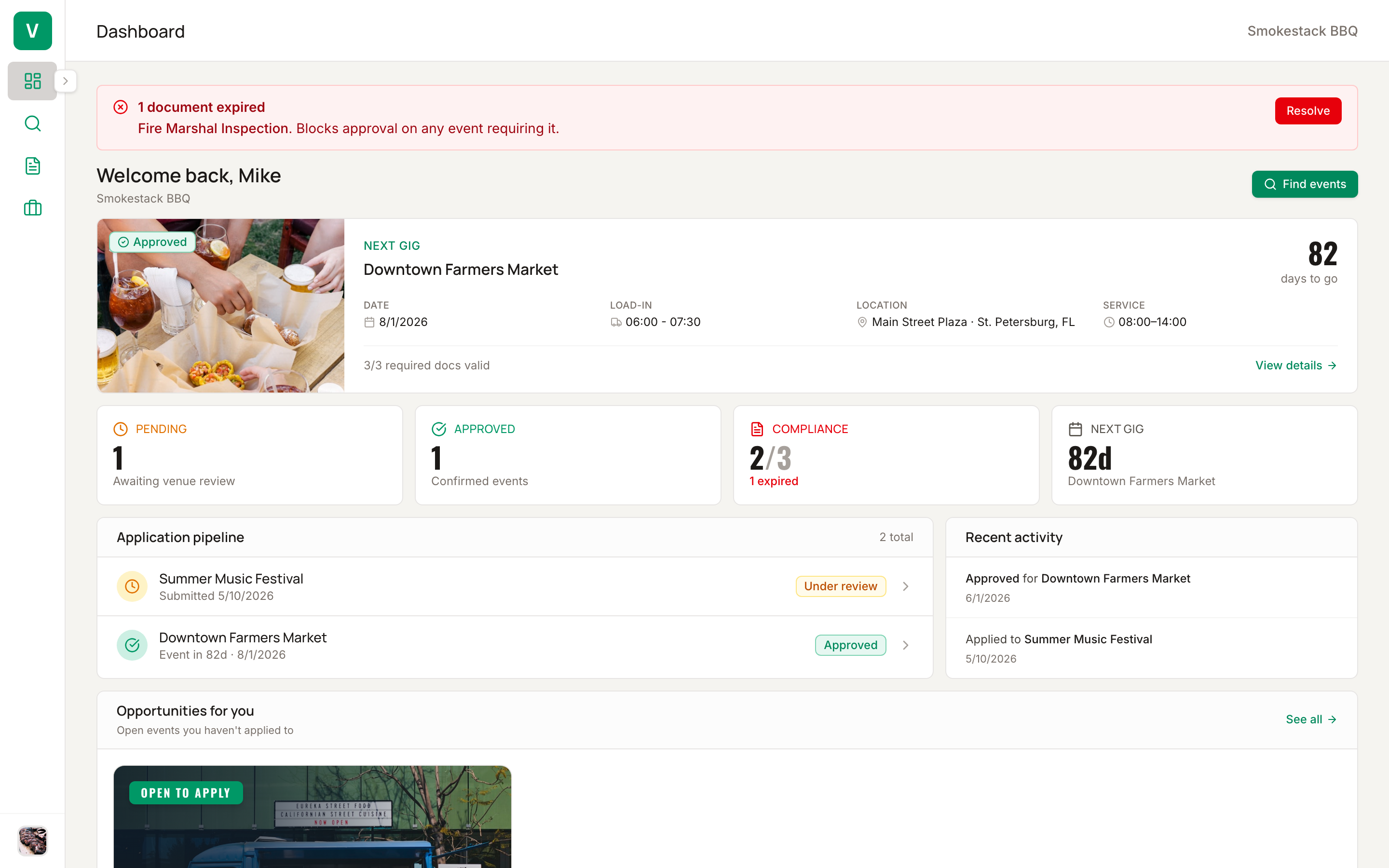1389x868 pixels.
Task: Click the '1 expired' compliance text
Action: [774, 481]
